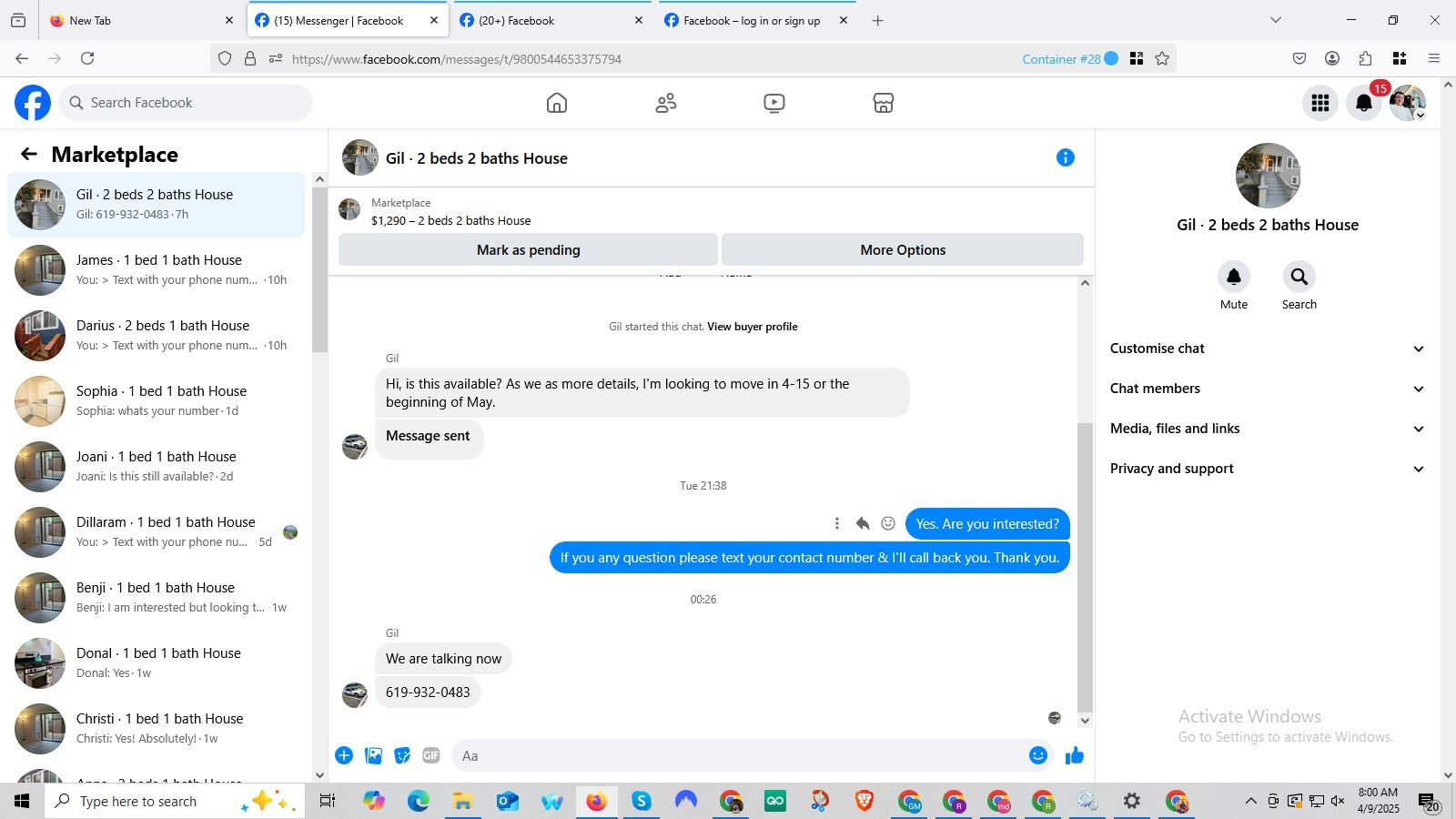Open Skype from the taskbar

coord(642,801)
